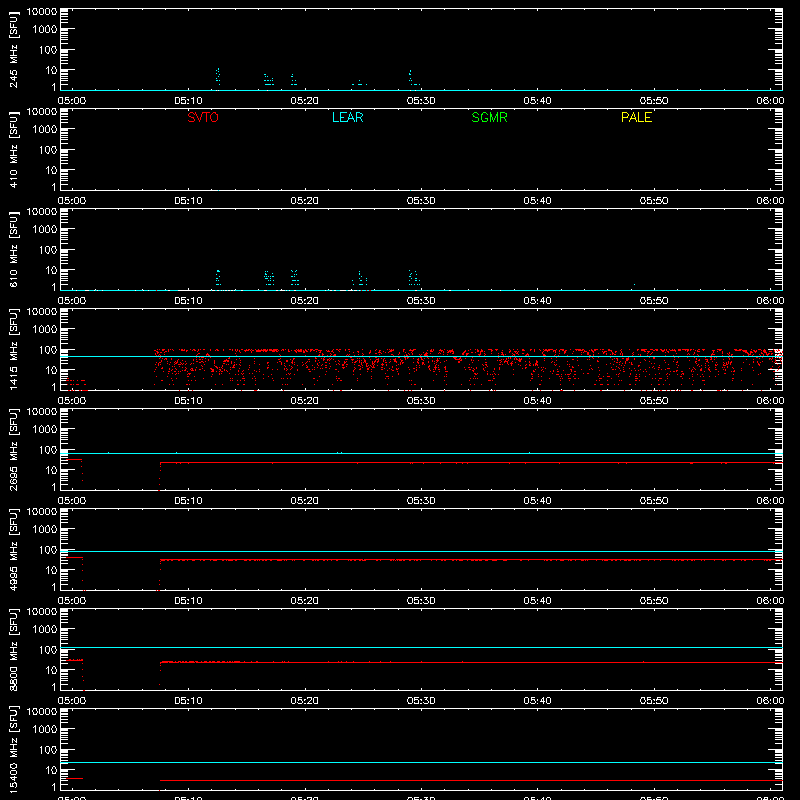Image resolution: width=800 pixels, height=800 pixels.
Task: Click 05:00 time label under 4995 MHz plot
Action: point(72,601)
